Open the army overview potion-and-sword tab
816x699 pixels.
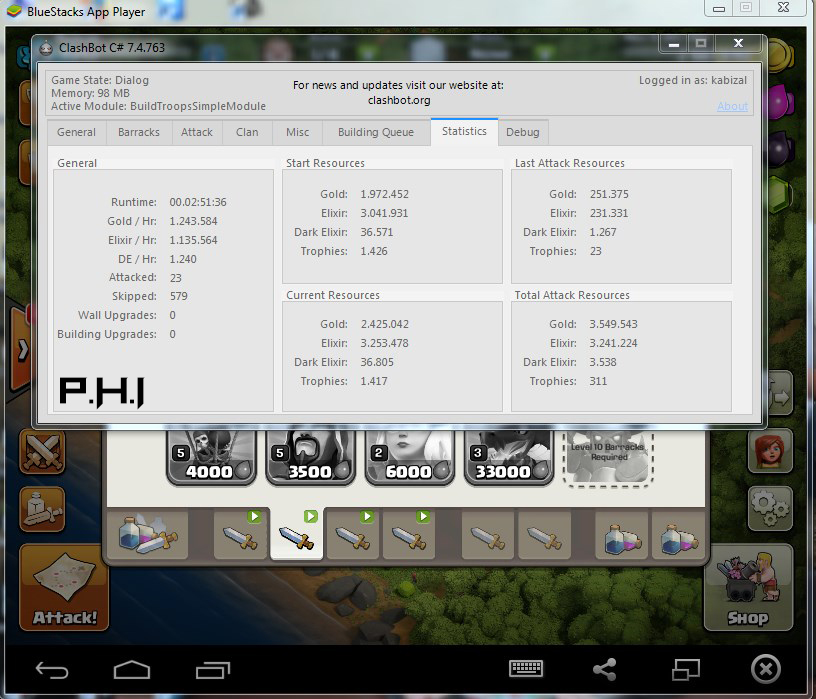click(148, 536)
